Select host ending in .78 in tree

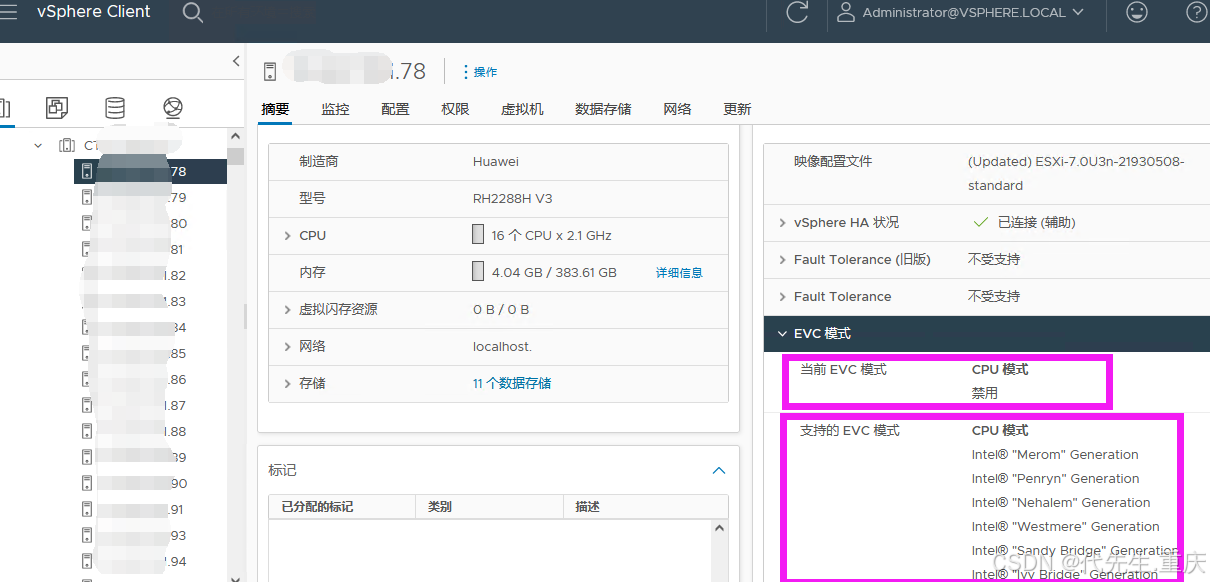tap(150, 172)
